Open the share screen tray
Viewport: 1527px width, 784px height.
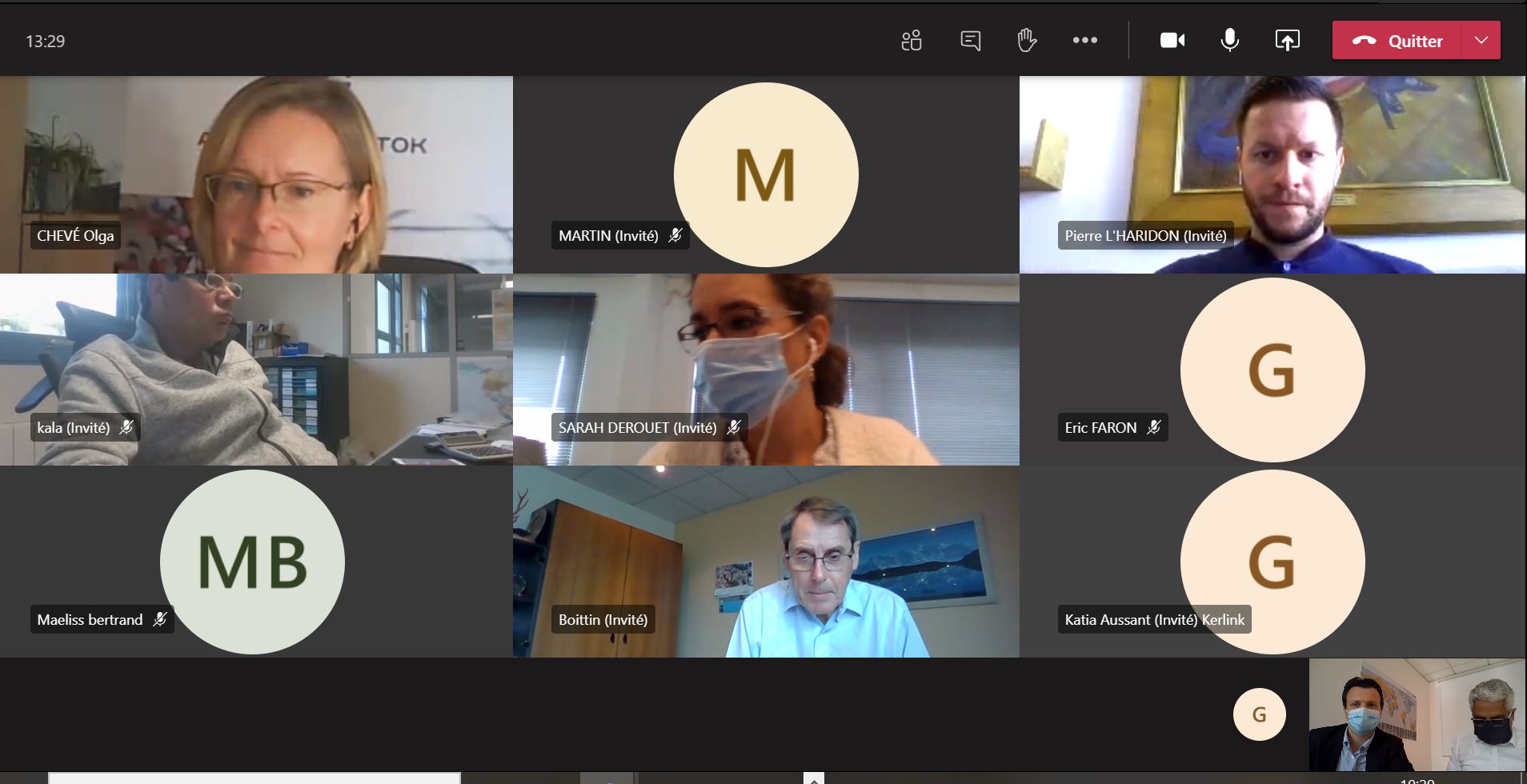[x=1287, y=40]
